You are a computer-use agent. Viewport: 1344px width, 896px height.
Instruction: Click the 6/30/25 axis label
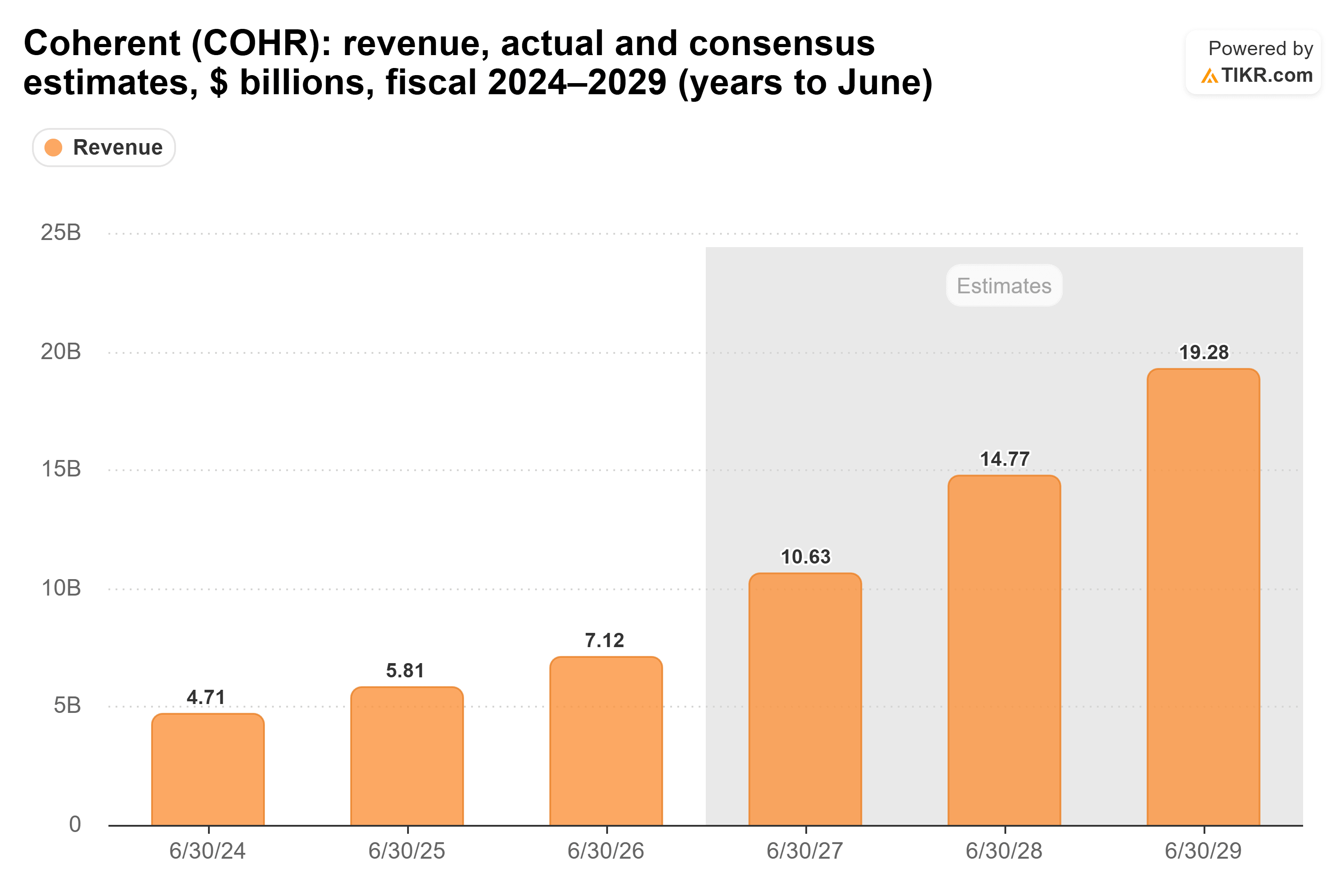pyautogui.click(x=406, y=851)
